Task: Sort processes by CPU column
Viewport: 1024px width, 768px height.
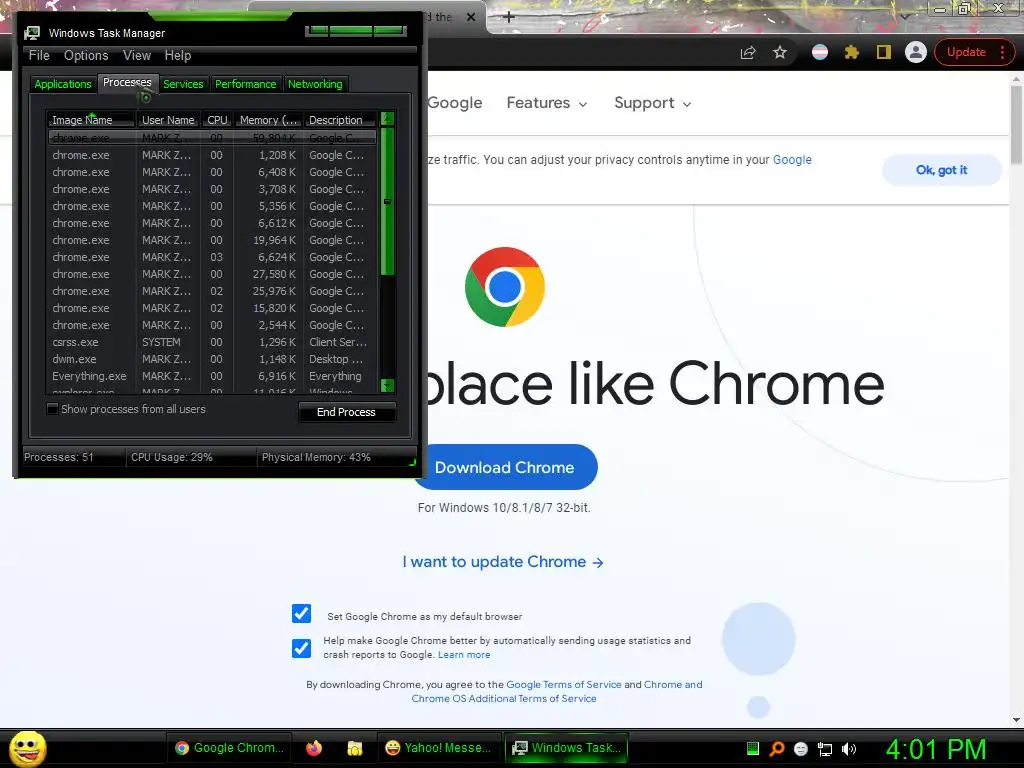Action: click(217, 120)
